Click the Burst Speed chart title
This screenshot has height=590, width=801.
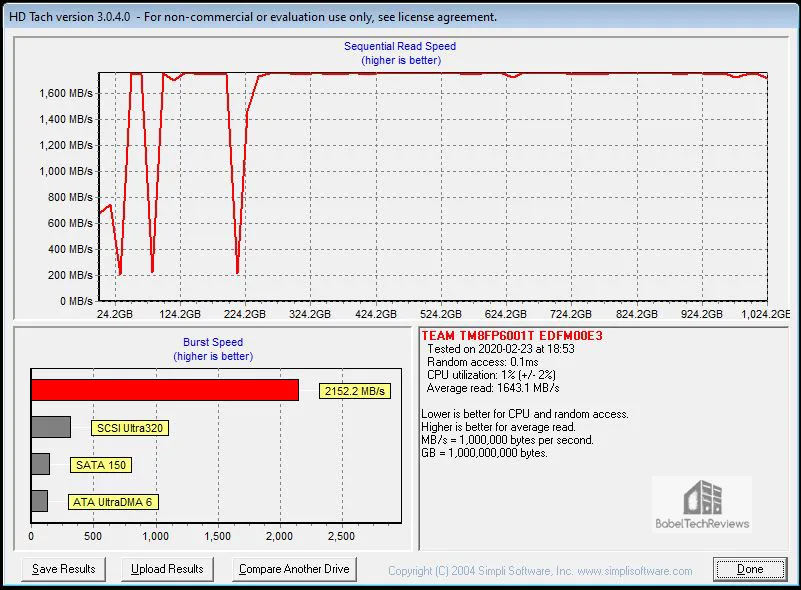pos(213,342)
